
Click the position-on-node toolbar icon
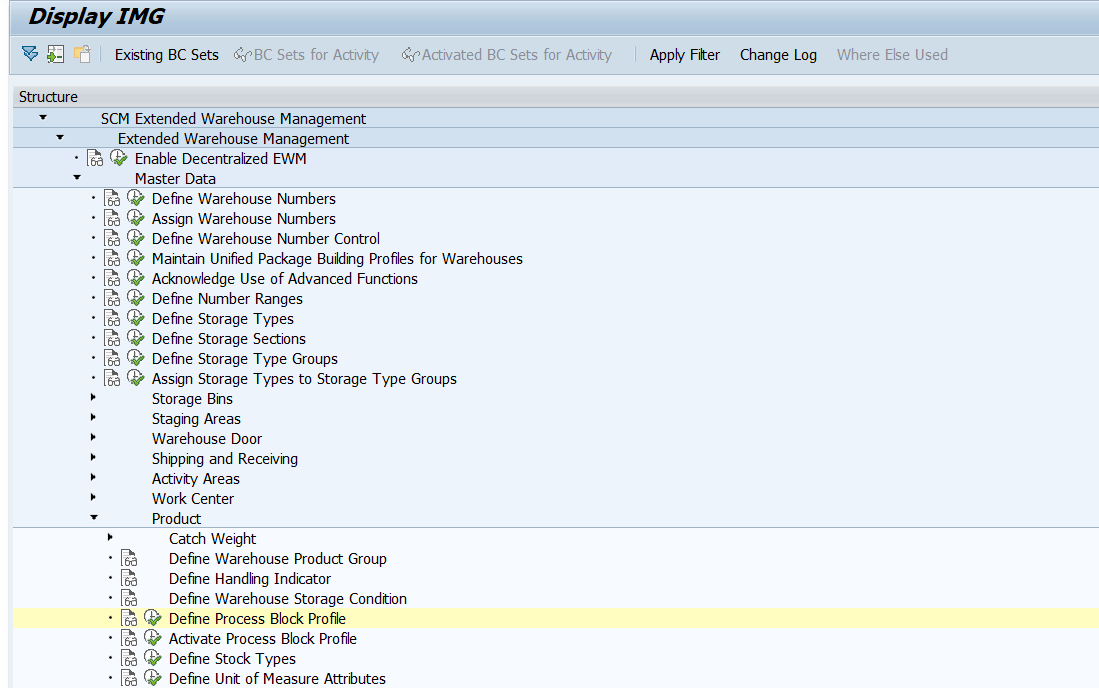click(x=55, y=54)
